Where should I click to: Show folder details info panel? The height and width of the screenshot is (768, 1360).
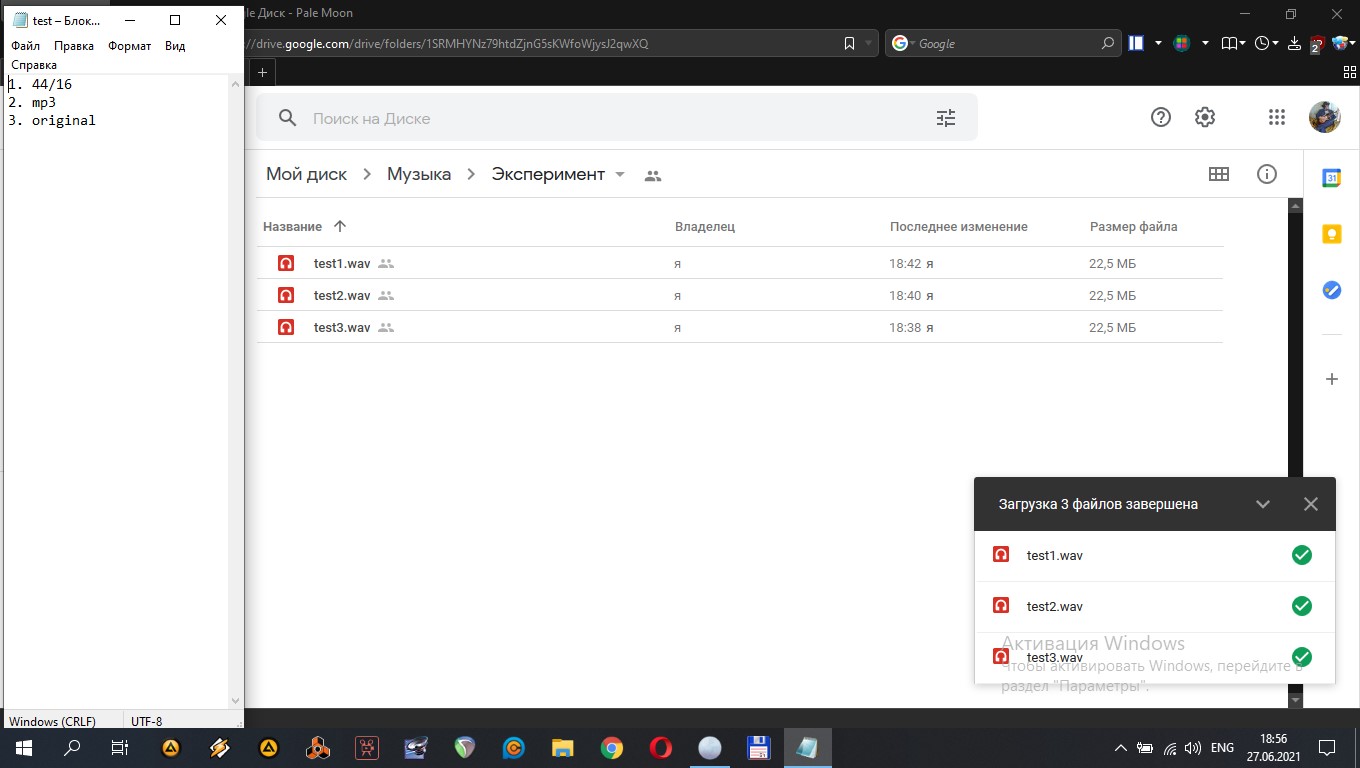1267,174
